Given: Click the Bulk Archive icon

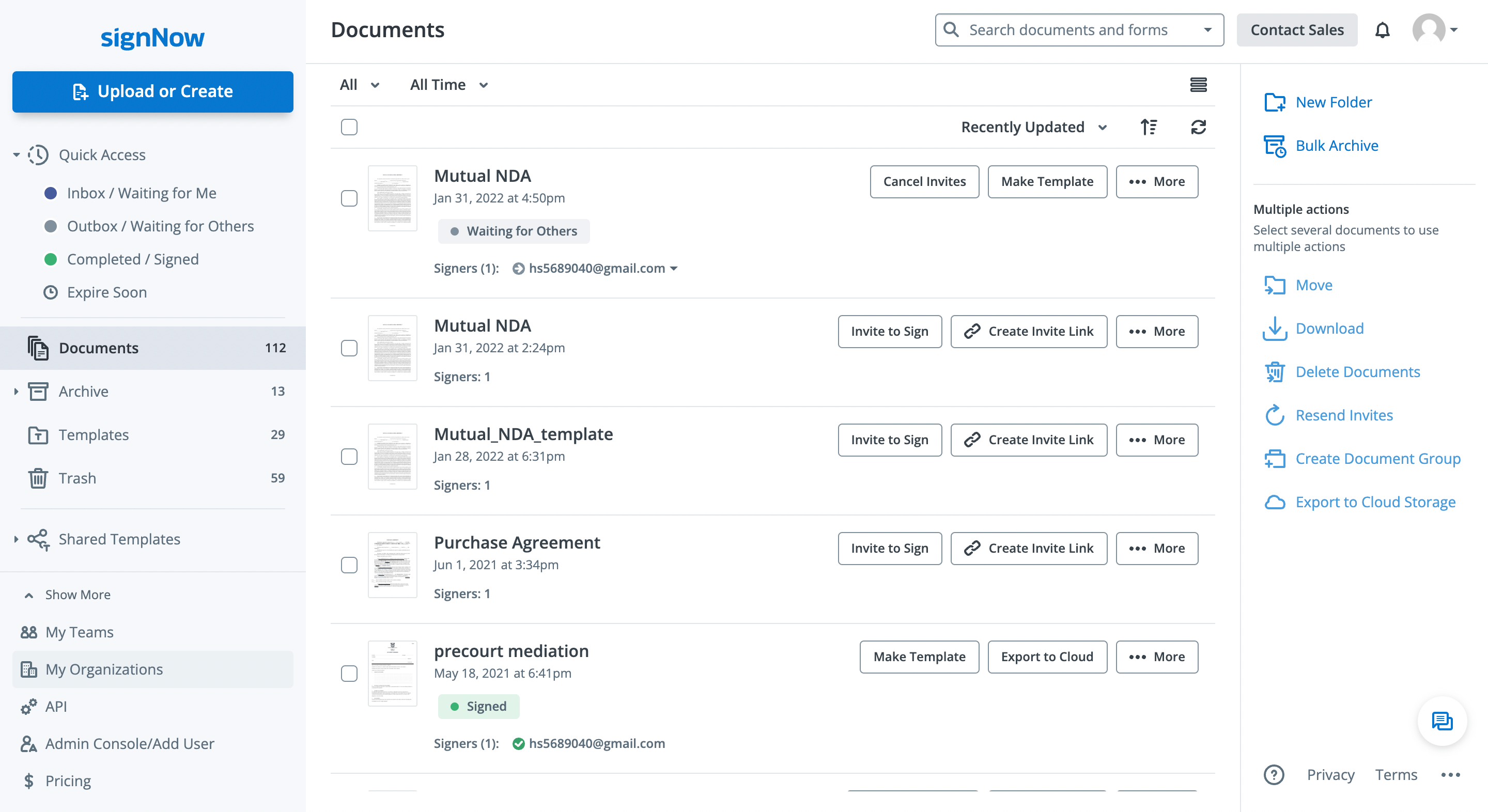Looking at the screenshot, I should pos(1274,146).
